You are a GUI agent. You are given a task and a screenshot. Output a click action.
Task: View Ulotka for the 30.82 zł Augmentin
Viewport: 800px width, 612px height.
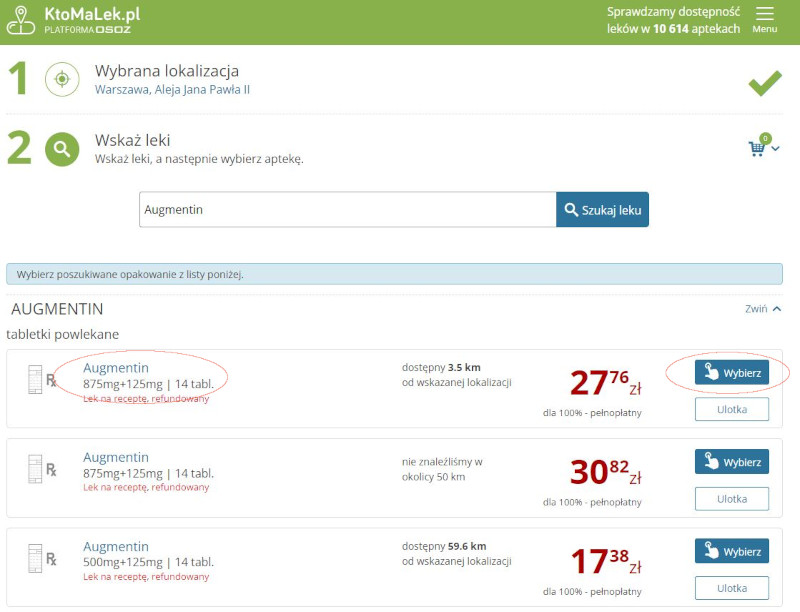[731, 498]
